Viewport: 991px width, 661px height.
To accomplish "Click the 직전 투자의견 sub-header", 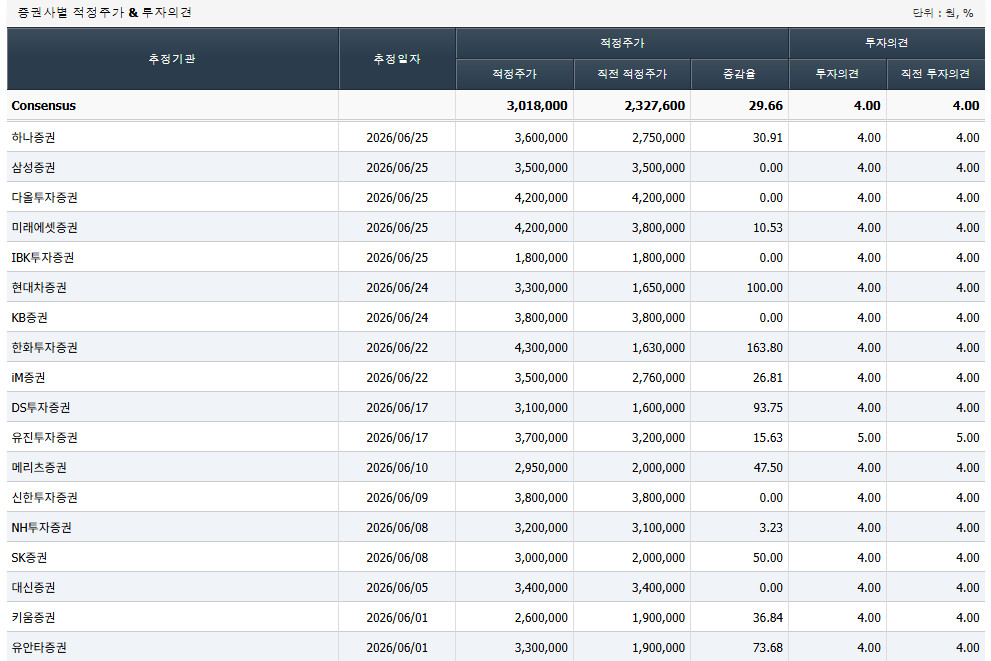I will (x=935, y=74).
